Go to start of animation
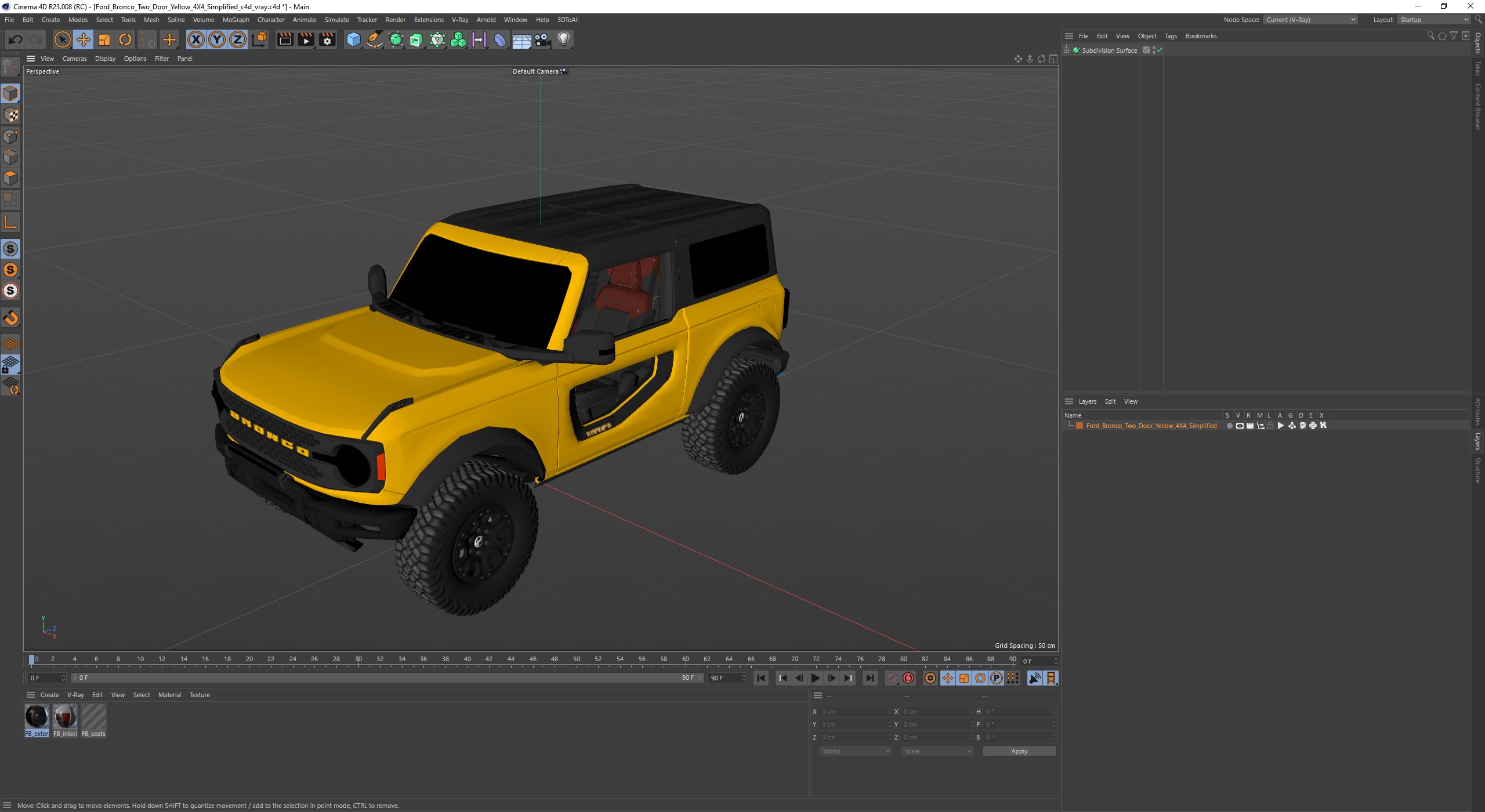The width and height of the screenshot is (1485, 812). [x=761, y=678]
